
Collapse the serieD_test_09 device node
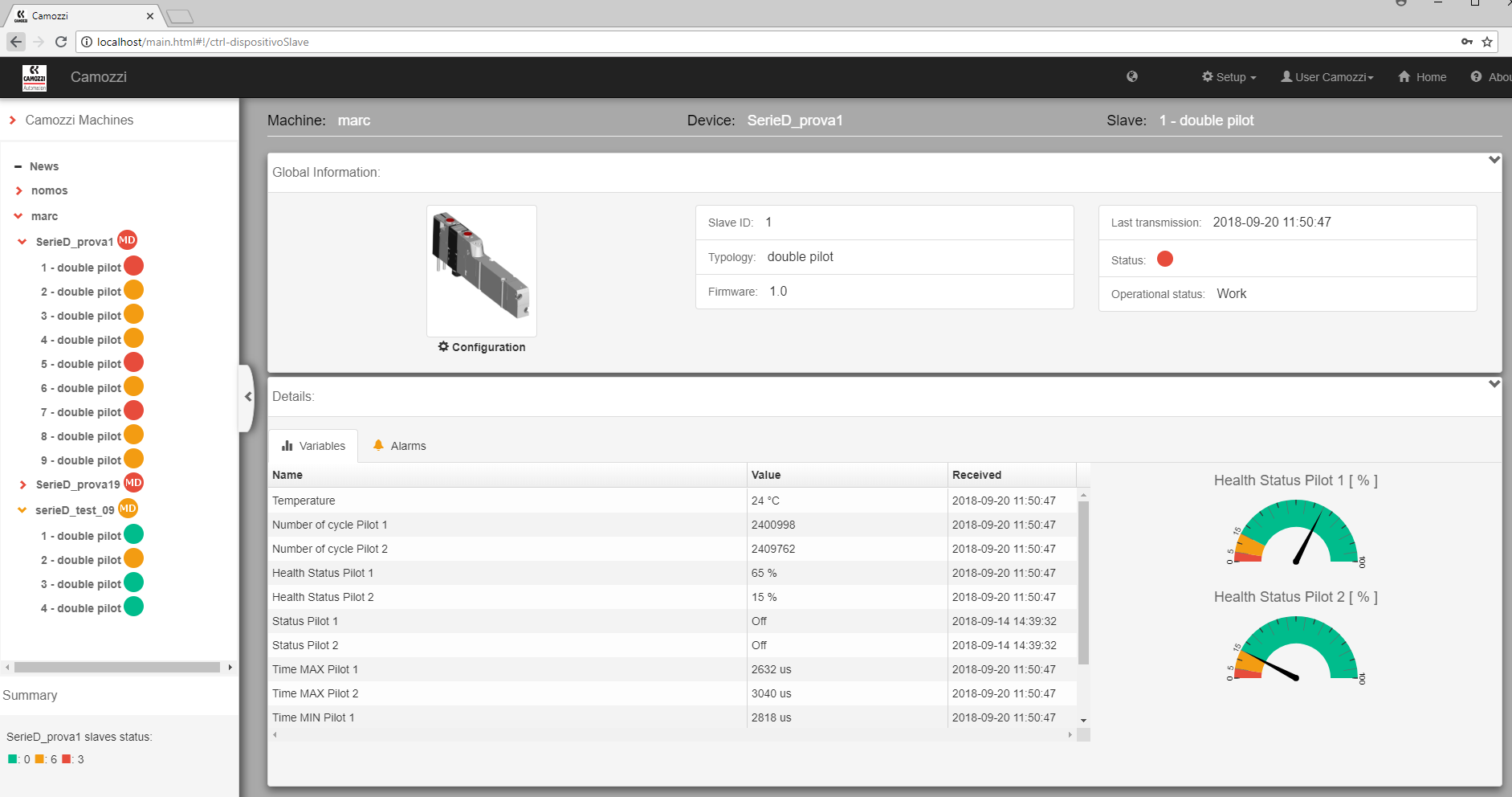pos(22,510)
